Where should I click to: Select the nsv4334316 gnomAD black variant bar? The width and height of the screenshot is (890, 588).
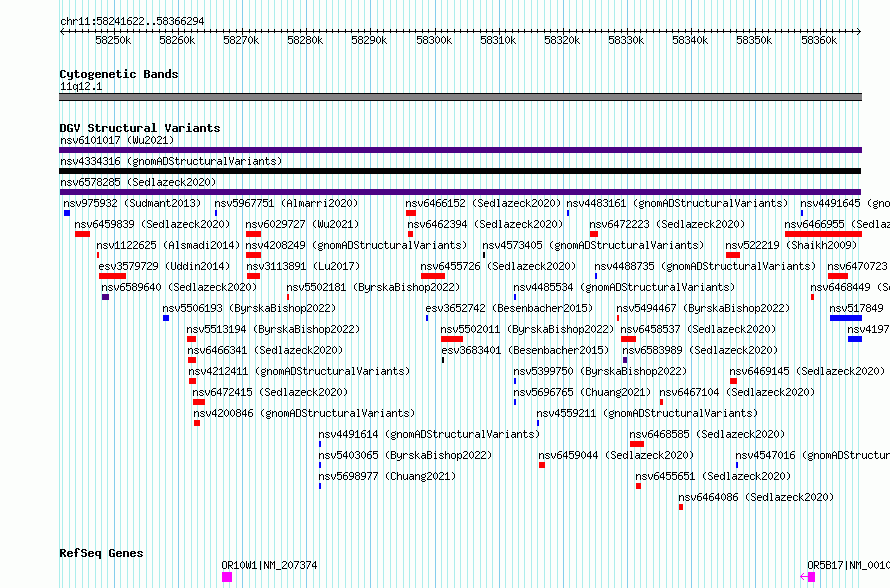(x=460, y=171)
